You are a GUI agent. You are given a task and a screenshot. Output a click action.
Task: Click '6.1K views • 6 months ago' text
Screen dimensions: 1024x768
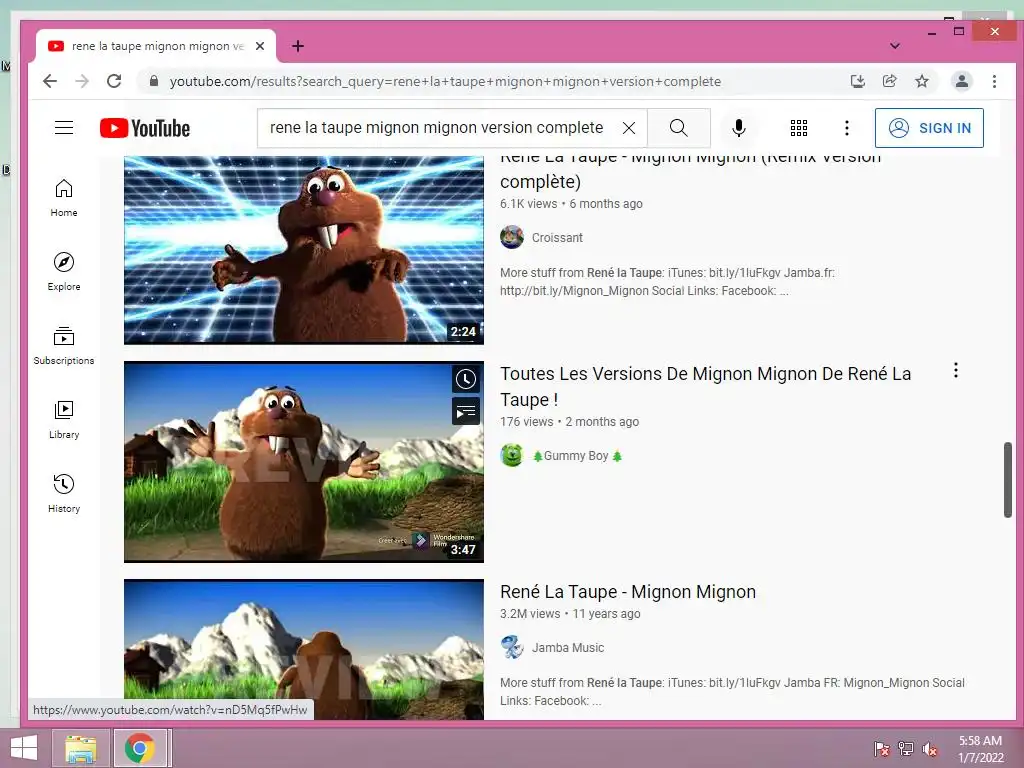coord(571,204)
